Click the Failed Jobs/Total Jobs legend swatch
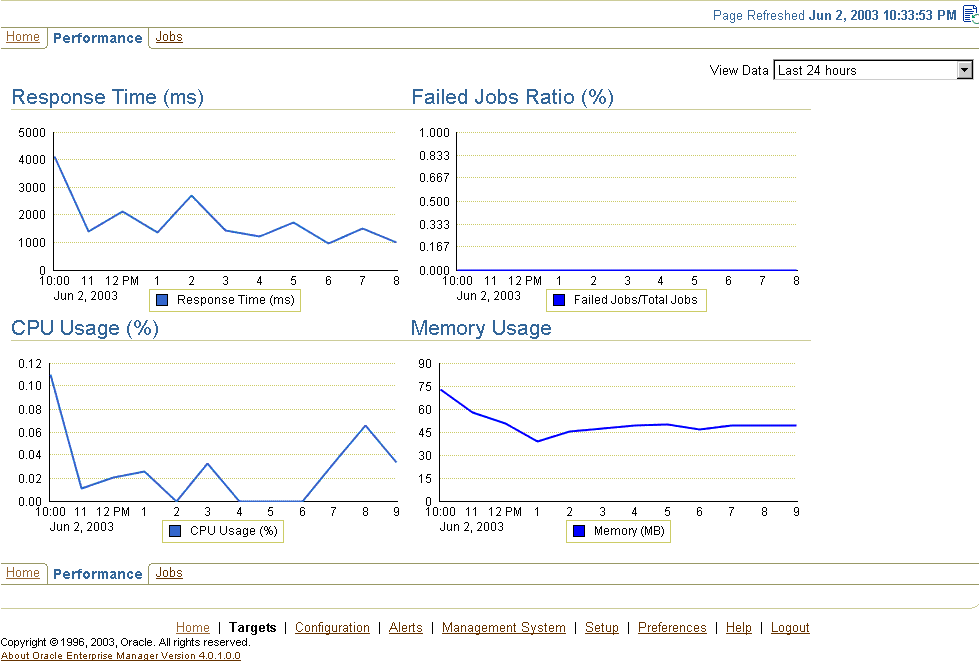Viewport: 979px width, 663px height. click(559, 300)
